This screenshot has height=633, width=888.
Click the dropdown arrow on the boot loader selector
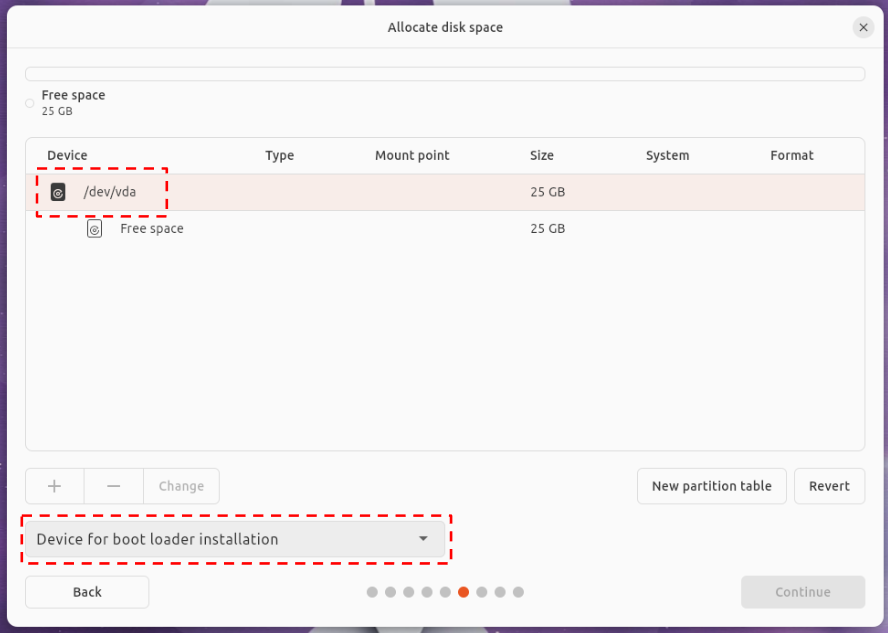click(424, 539)
